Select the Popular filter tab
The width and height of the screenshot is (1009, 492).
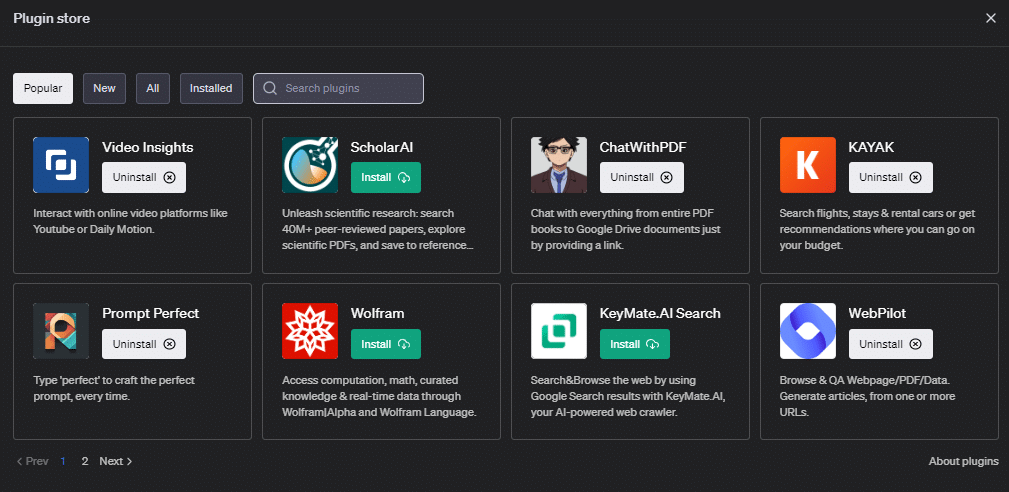43,88
